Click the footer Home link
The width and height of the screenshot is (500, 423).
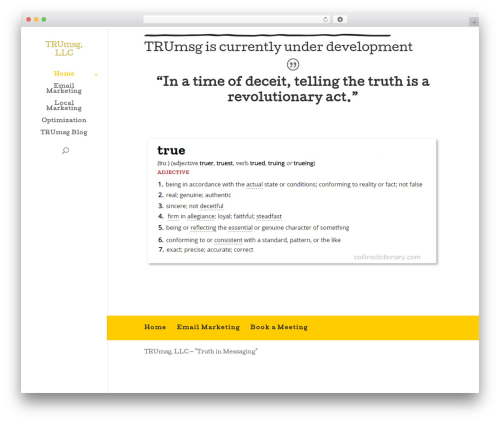pos(155,327)
